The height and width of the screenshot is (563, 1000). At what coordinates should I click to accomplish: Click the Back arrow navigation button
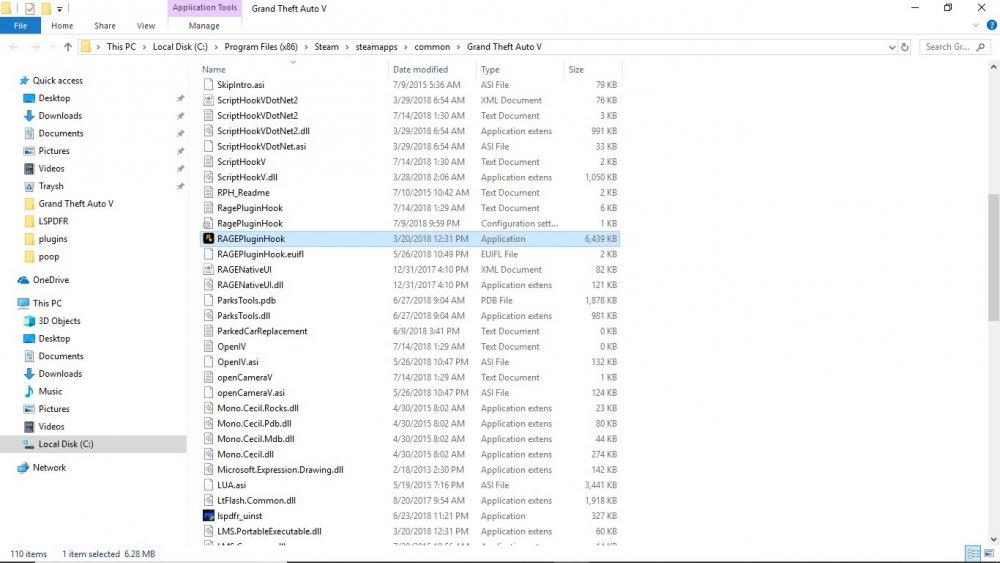click(15, 47)
